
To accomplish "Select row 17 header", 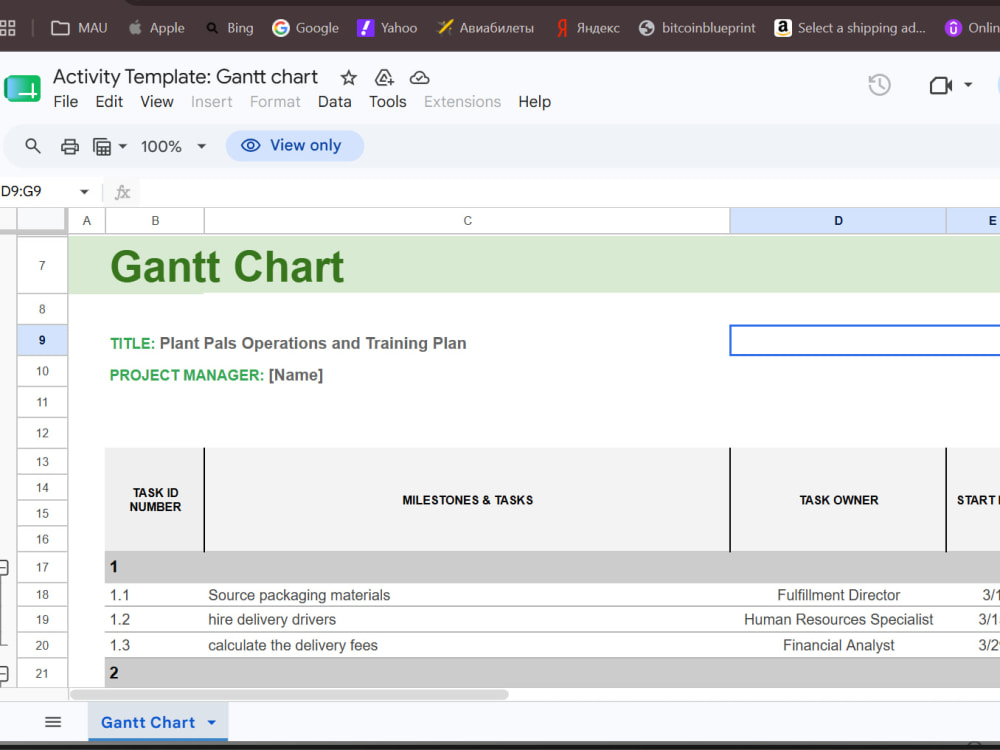I will click(42, 567).
